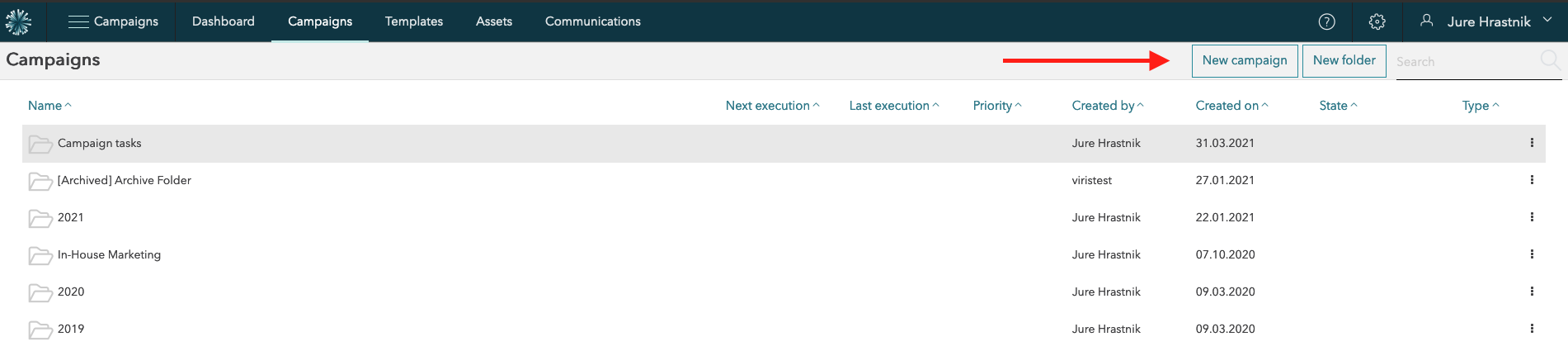
Task: Switch to the Dashboard tab
Action: click(x=223, y=21)
